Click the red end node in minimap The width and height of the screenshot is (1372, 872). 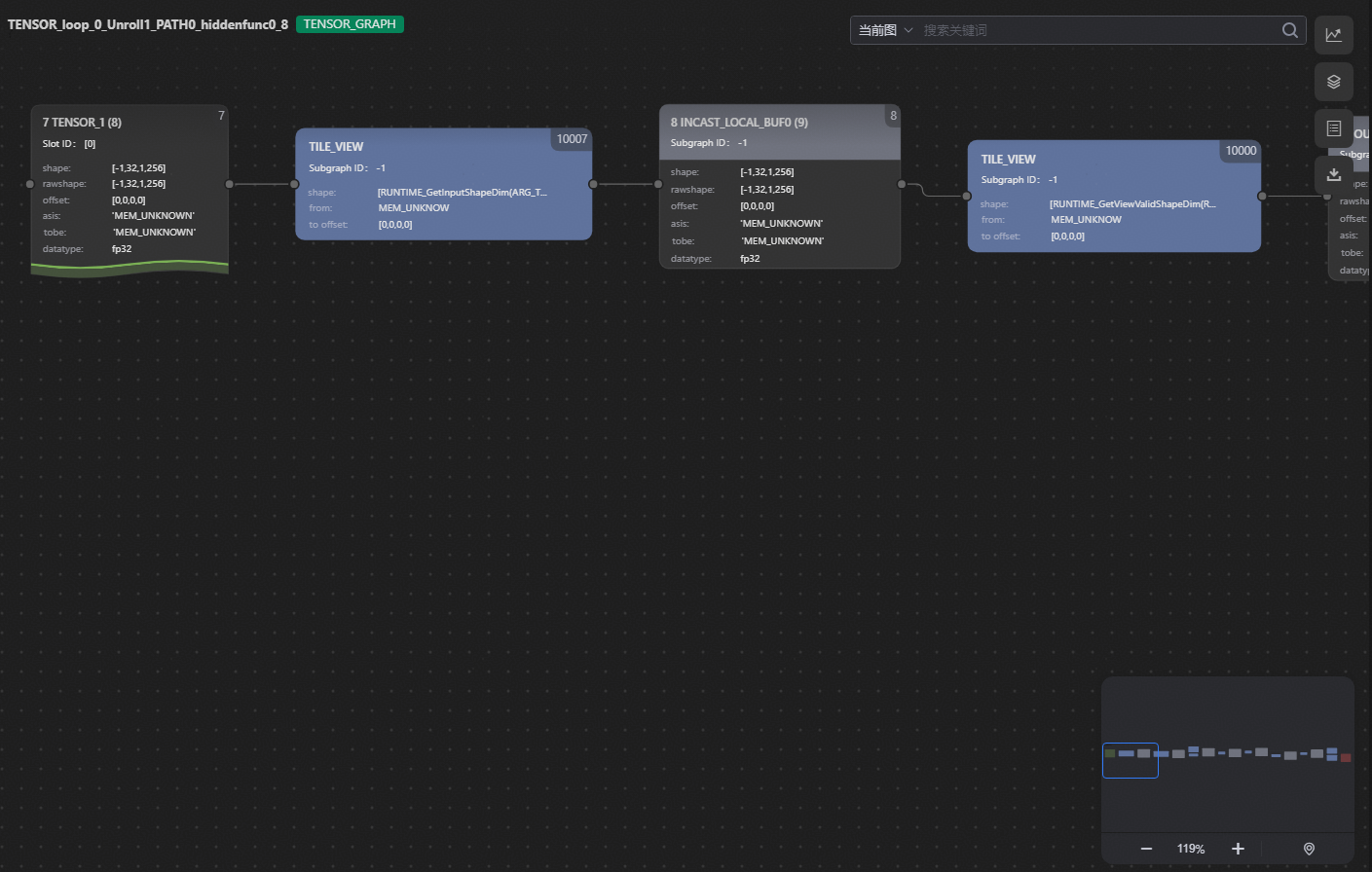[x=1346, y=757]
